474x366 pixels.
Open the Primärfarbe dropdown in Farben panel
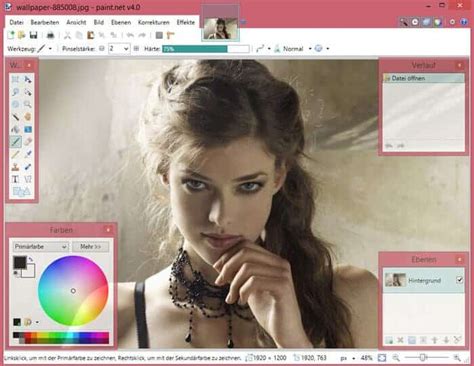(41, 247)
